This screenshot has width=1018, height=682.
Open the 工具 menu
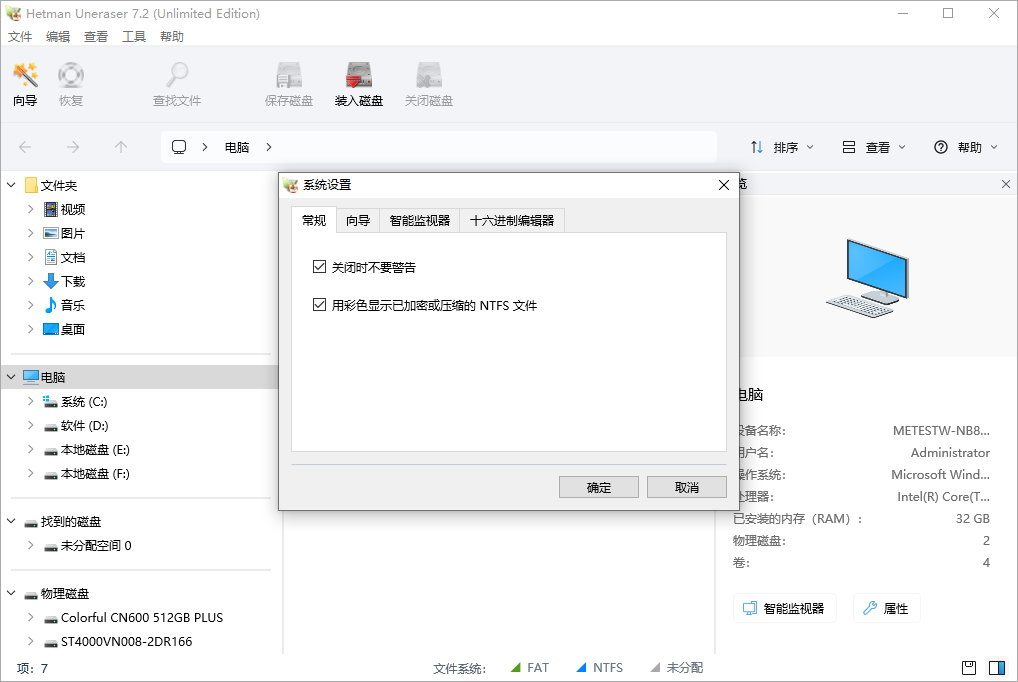click(134, 36)
